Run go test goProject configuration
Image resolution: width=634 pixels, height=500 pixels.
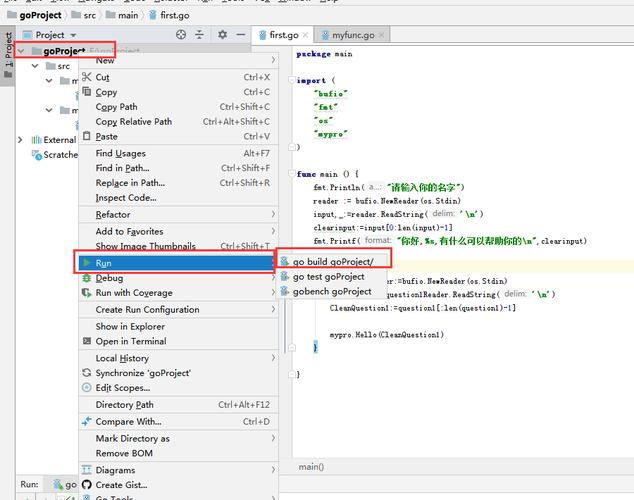333,277
